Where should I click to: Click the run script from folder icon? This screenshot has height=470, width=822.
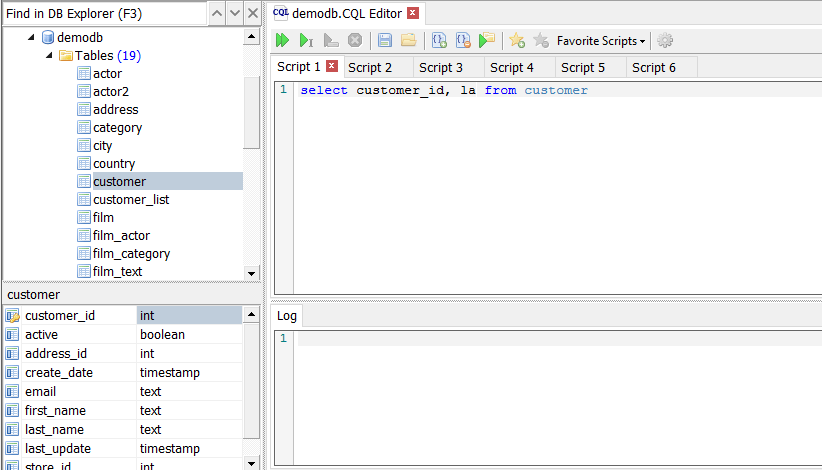point(487,41)
